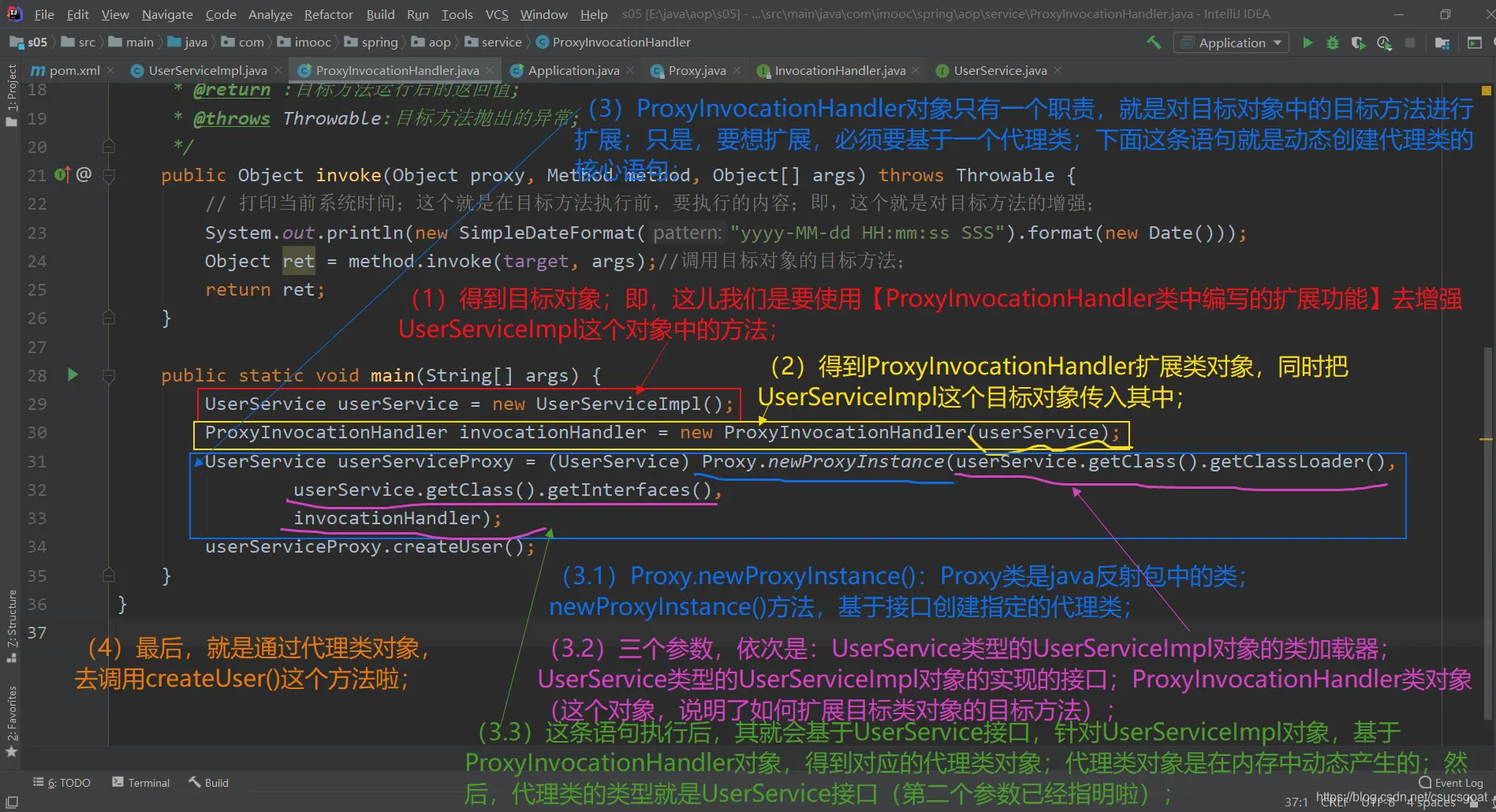Open the Event Log panel

tap(1451, 782)
